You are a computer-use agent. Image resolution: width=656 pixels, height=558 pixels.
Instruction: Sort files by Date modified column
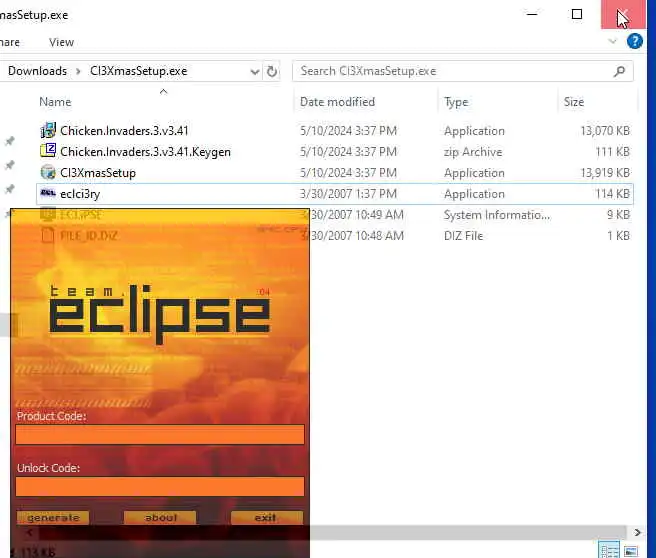pos(337,102)
